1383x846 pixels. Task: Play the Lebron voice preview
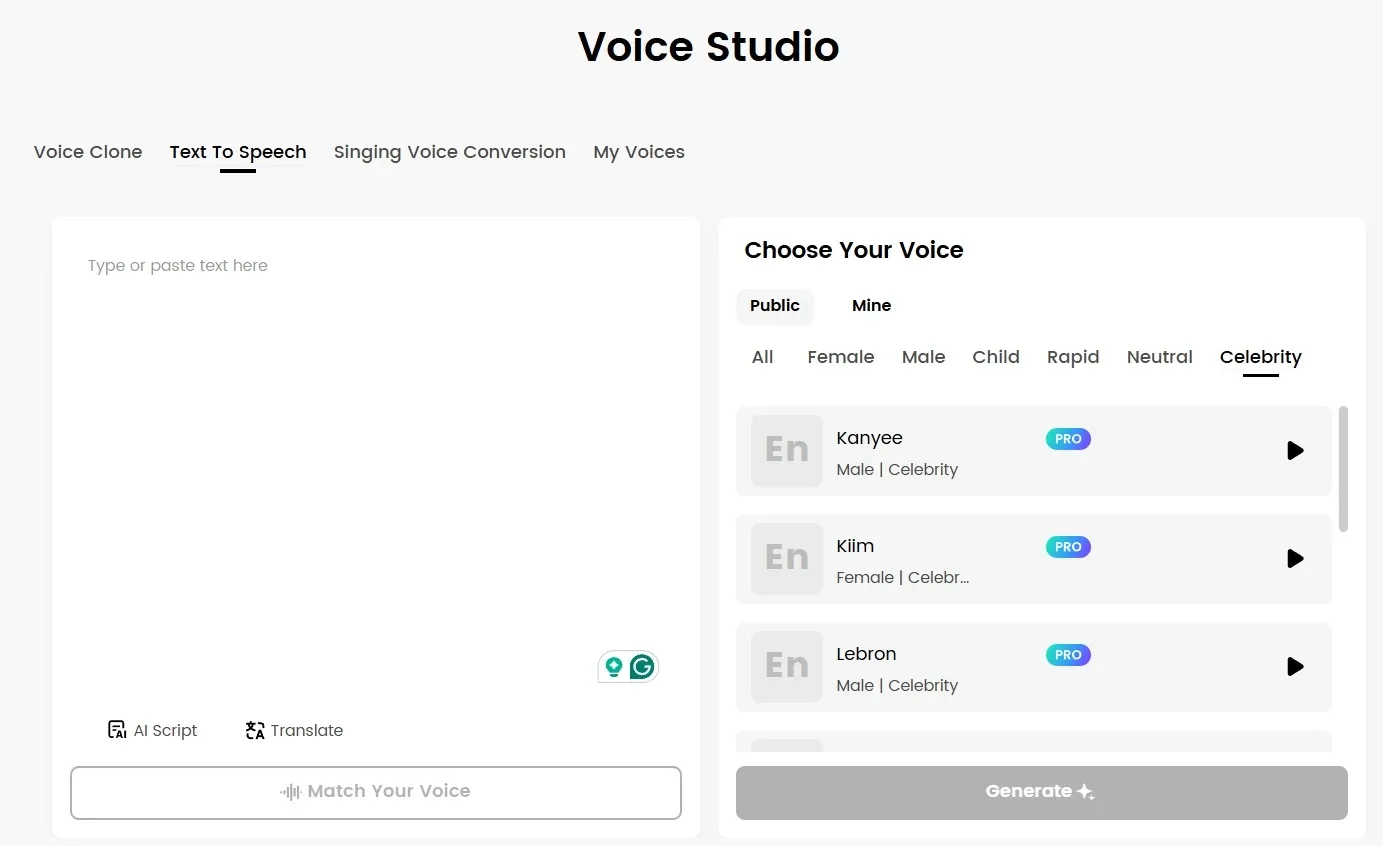point(1295,667)
